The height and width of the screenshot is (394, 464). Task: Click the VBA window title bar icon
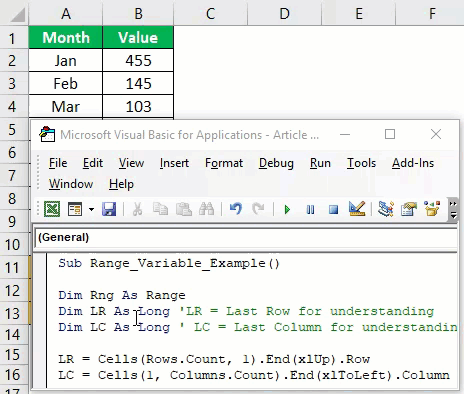(47, 134)
